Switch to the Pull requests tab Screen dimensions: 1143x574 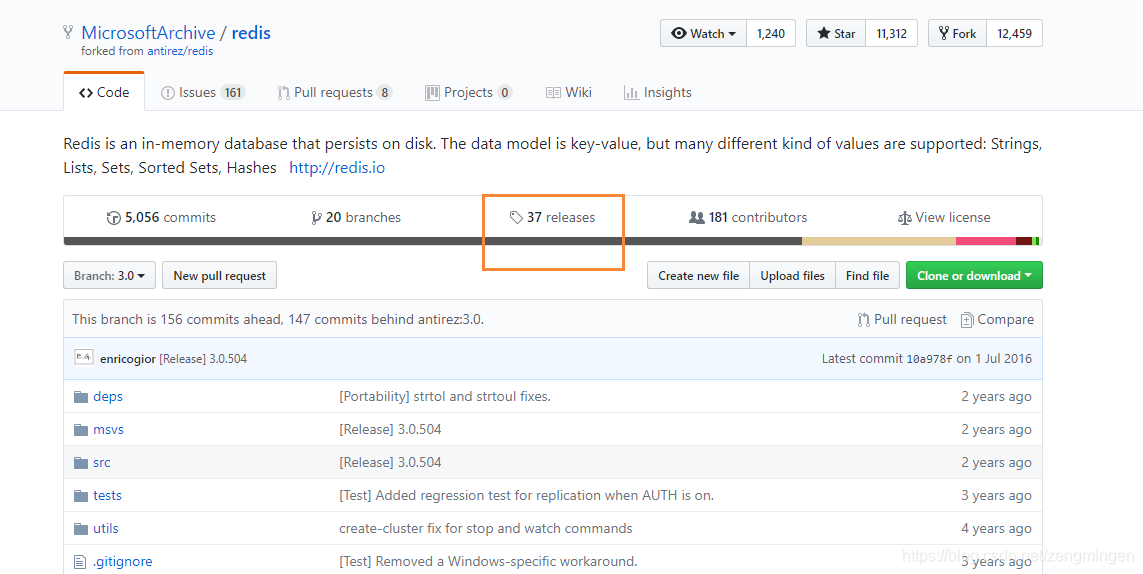(x=335, y=93)
